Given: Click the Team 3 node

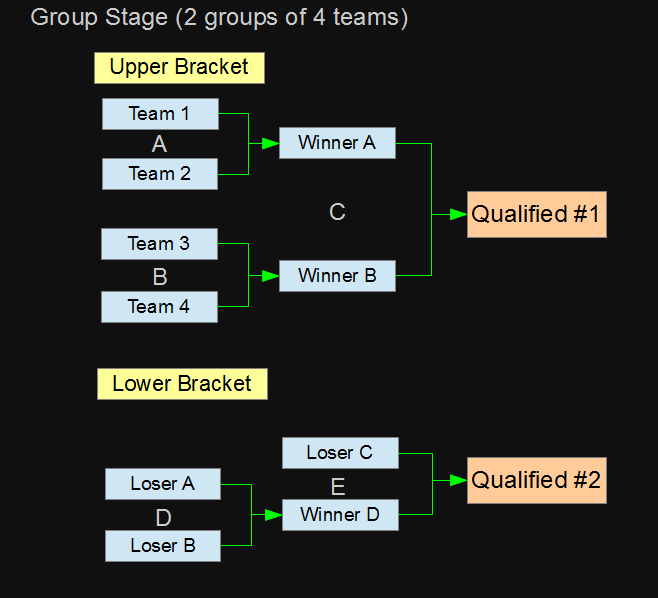Looking at the screenshot, I should [x=159, y=244].
